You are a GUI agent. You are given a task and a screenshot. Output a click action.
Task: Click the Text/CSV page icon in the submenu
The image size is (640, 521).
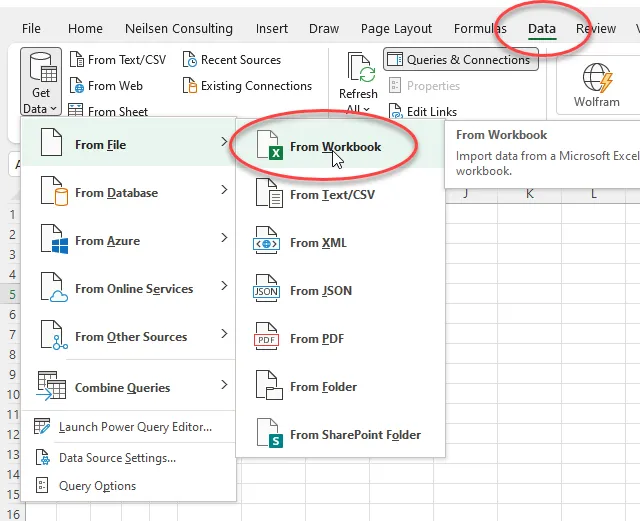[269, 193]
